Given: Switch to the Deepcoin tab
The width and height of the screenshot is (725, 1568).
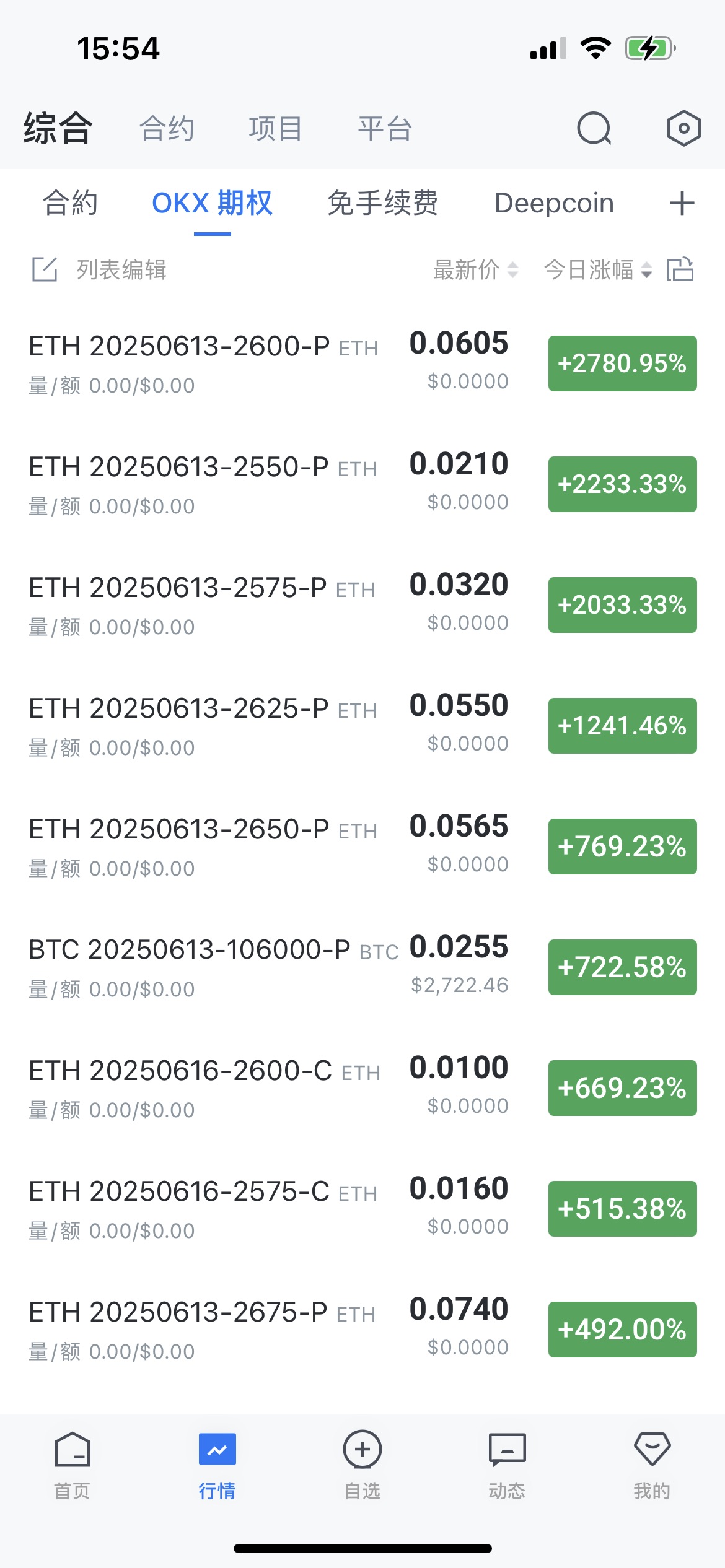Looking at the screenshot, I should (554, 203).
